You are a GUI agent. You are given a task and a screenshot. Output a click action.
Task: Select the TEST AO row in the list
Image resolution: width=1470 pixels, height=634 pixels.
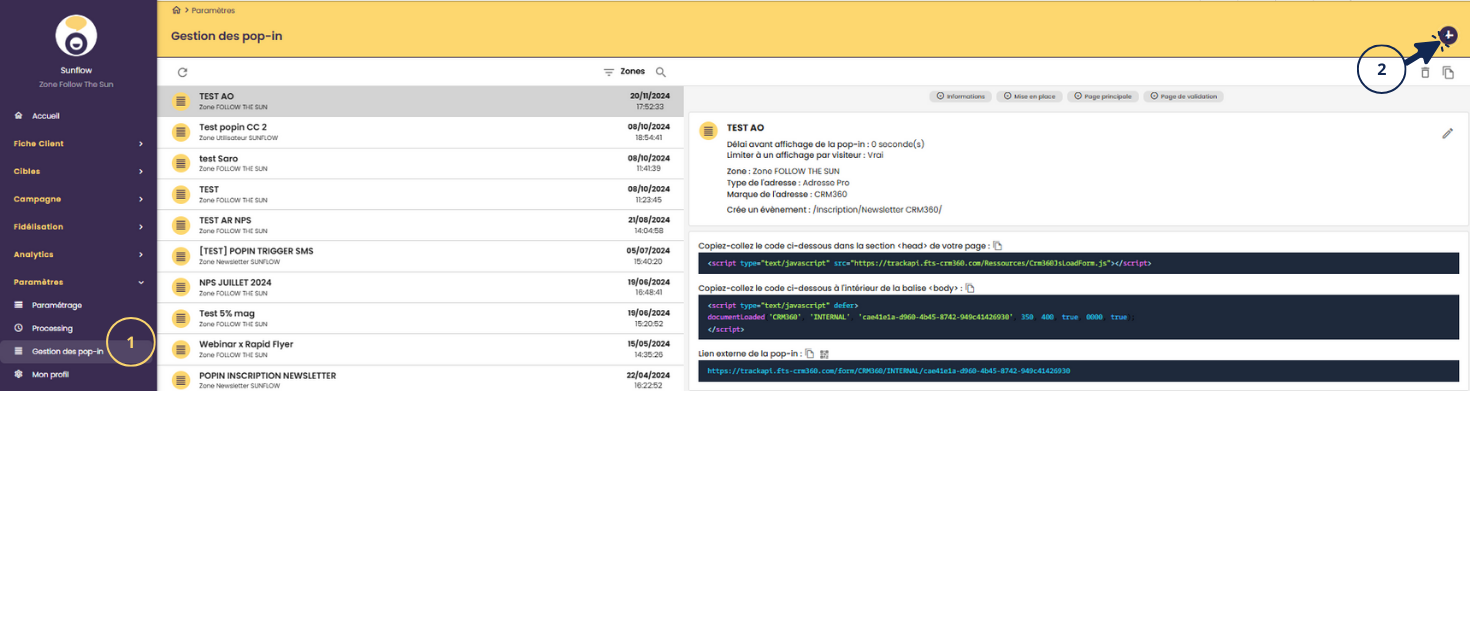420,101
